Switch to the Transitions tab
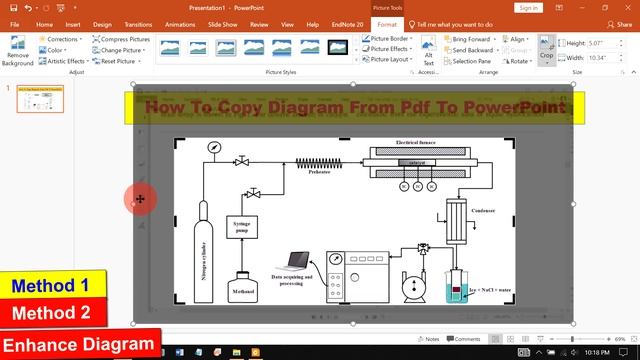 point(138,24)
